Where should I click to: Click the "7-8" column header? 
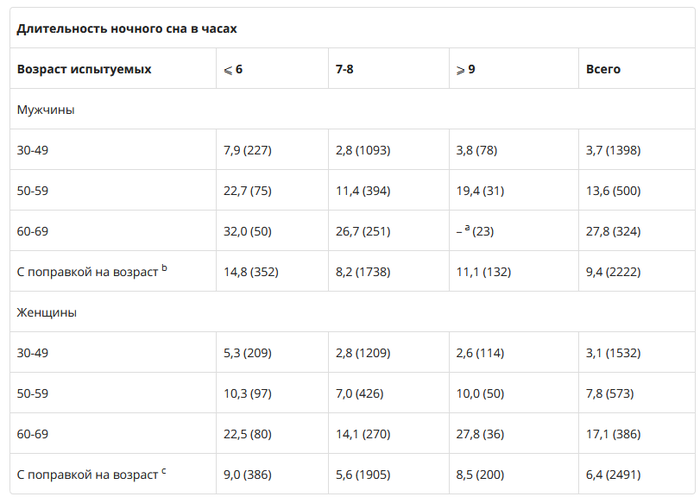click(345, 69)
